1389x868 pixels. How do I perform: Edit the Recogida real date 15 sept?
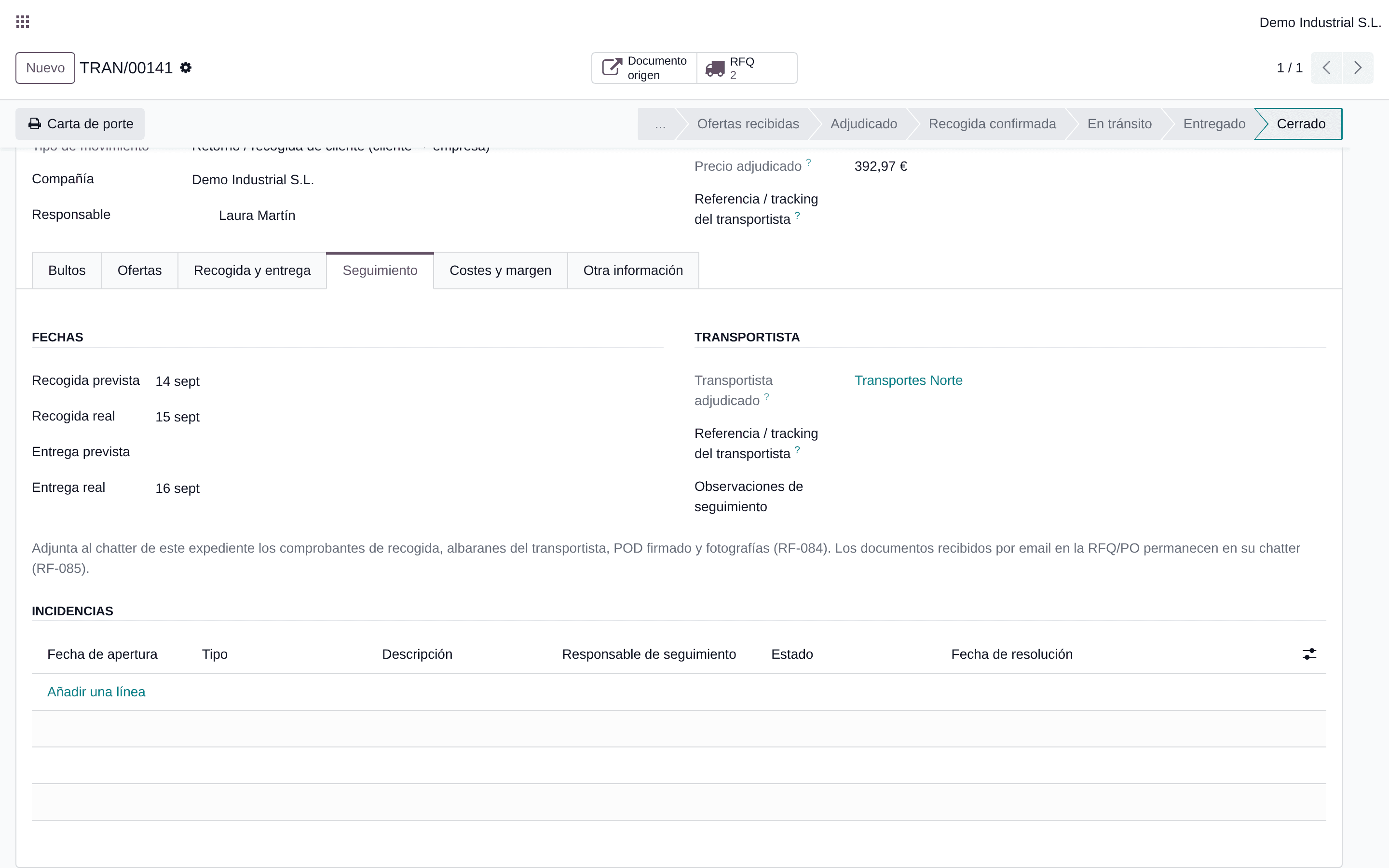[177, 417]
